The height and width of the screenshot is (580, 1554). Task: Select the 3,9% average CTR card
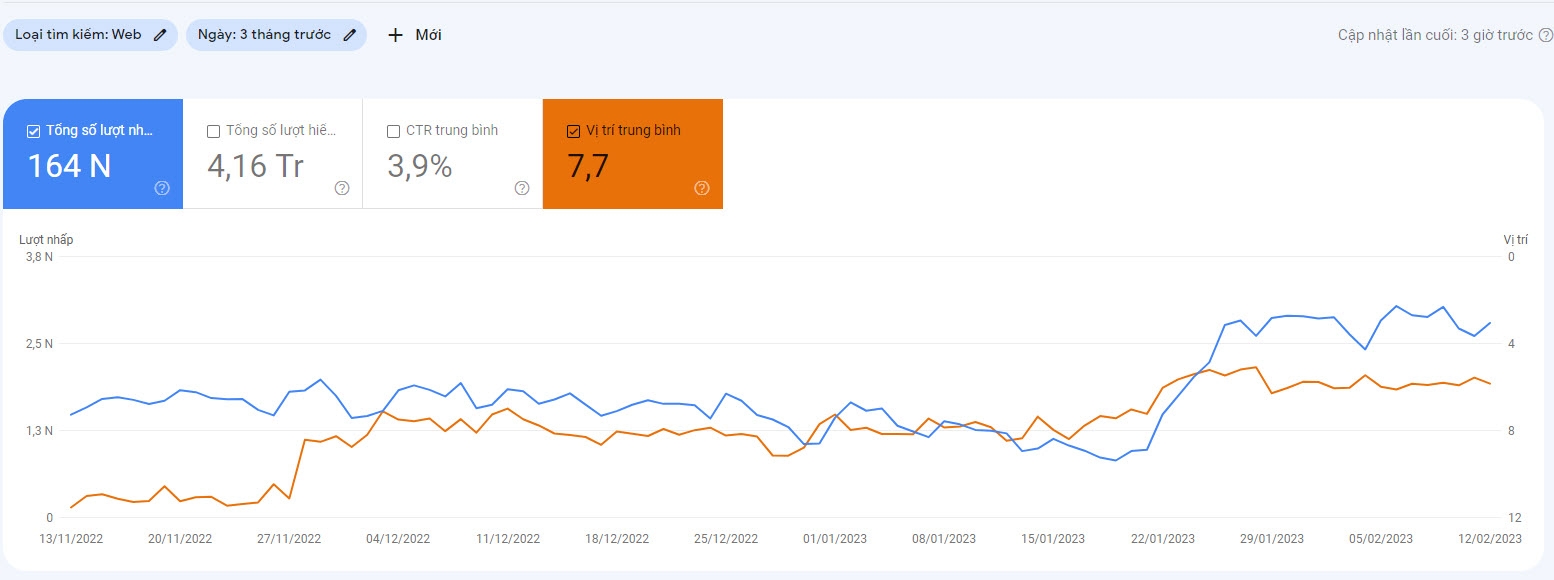453,154
